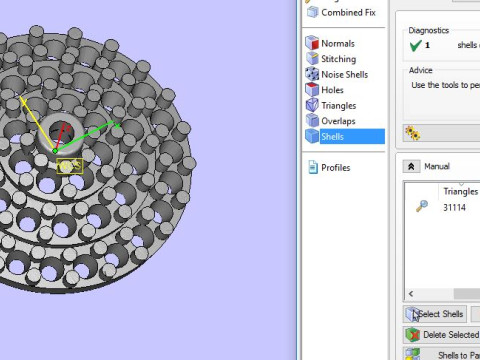Click the Stitching icon
Screen dimensions: 480x360
tap(312, 58)
